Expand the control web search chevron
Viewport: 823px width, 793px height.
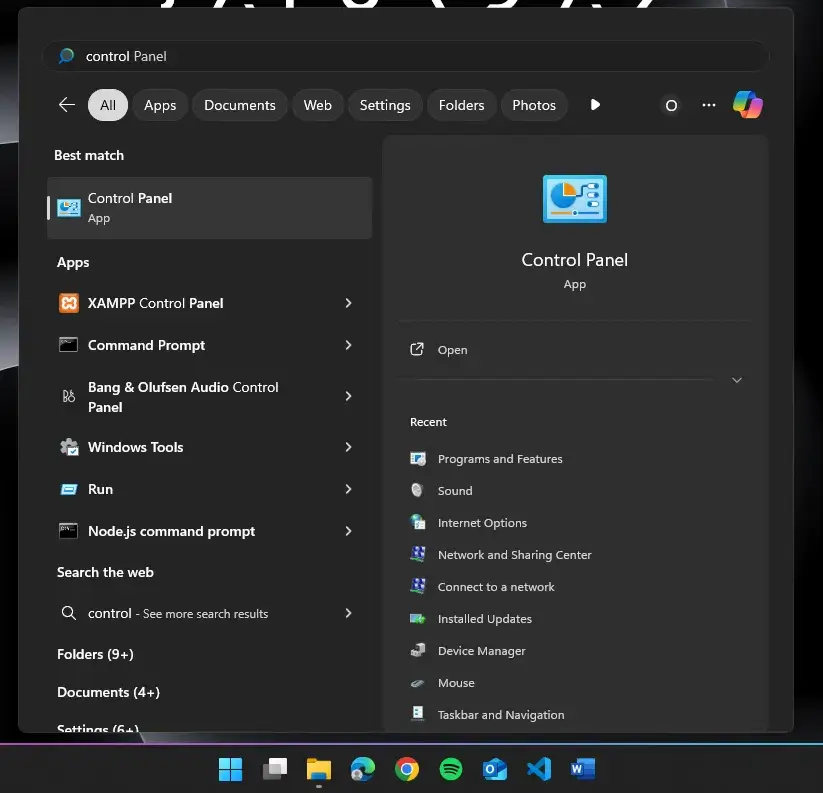pyautogui.click(x=348, y=613)
